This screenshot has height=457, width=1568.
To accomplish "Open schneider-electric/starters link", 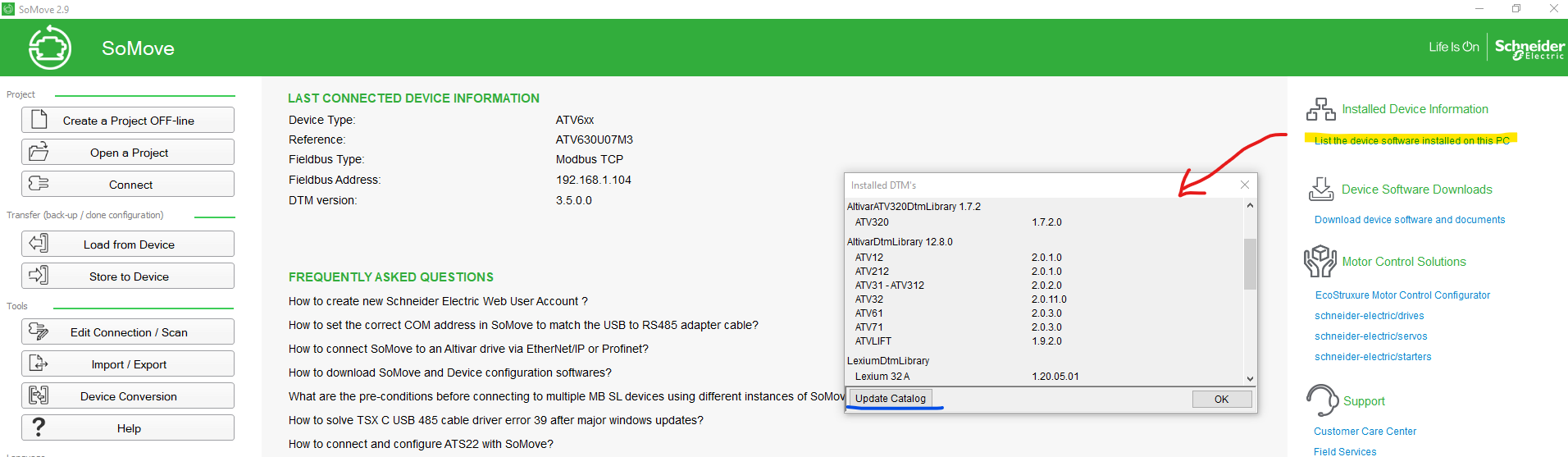I will click(1373, 357).
